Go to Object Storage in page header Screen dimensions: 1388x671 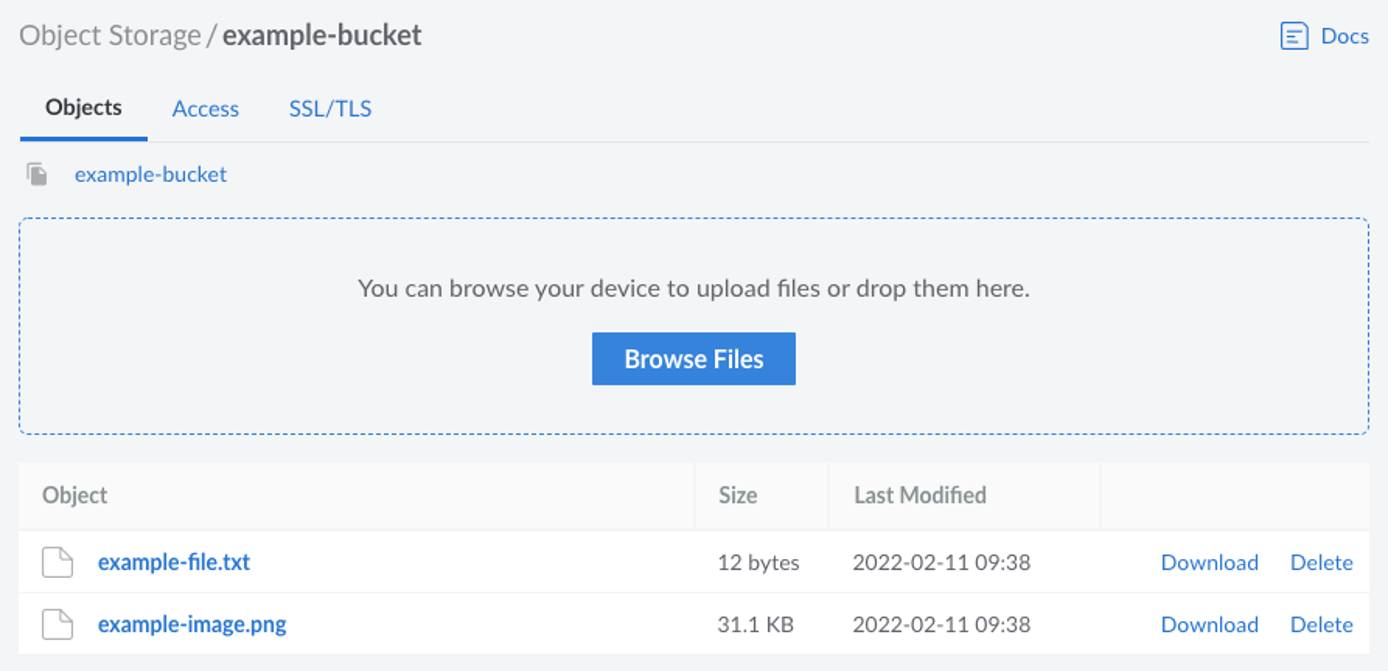tap(110, 36)
